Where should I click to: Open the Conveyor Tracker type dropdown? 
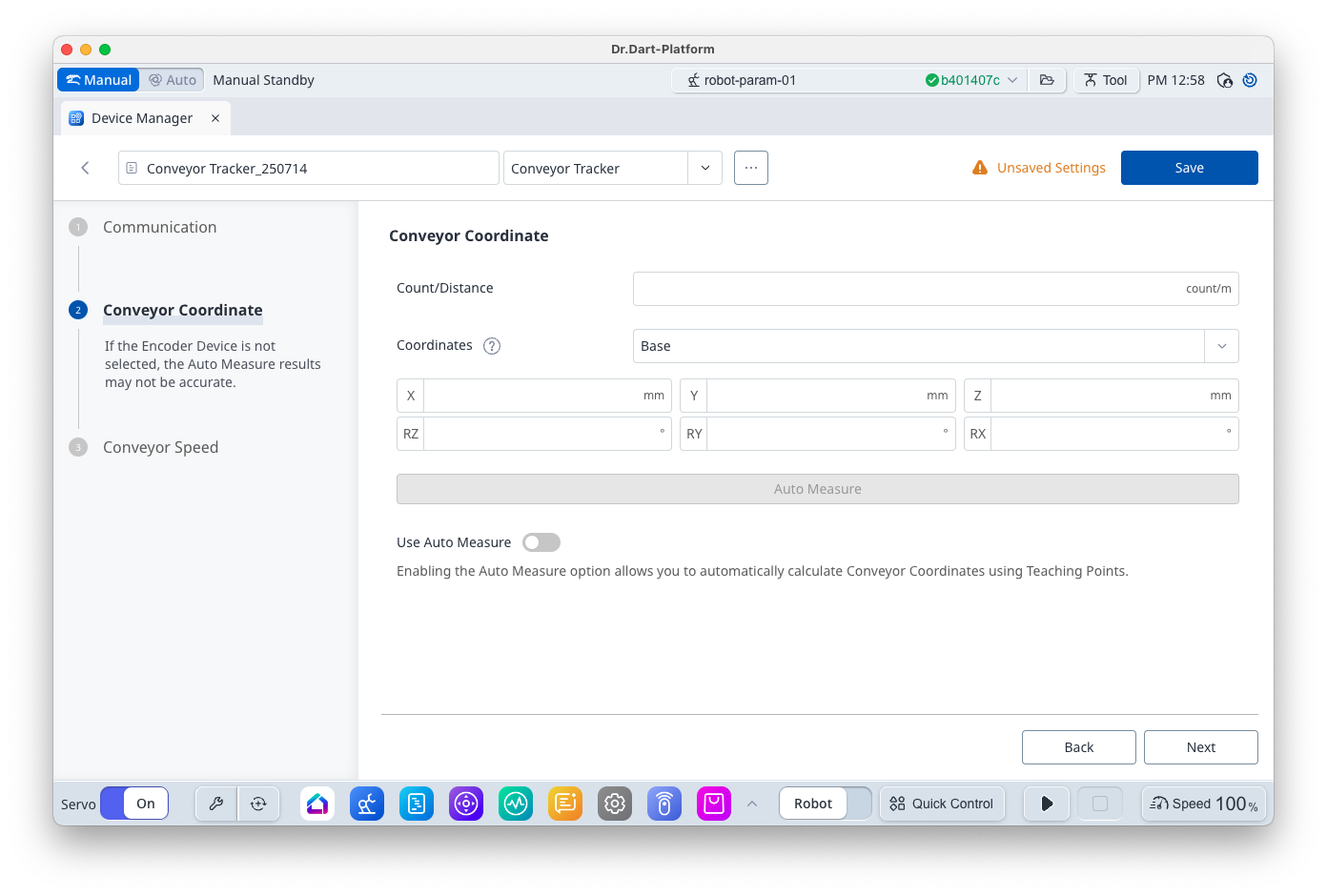[x=704, y=169]
